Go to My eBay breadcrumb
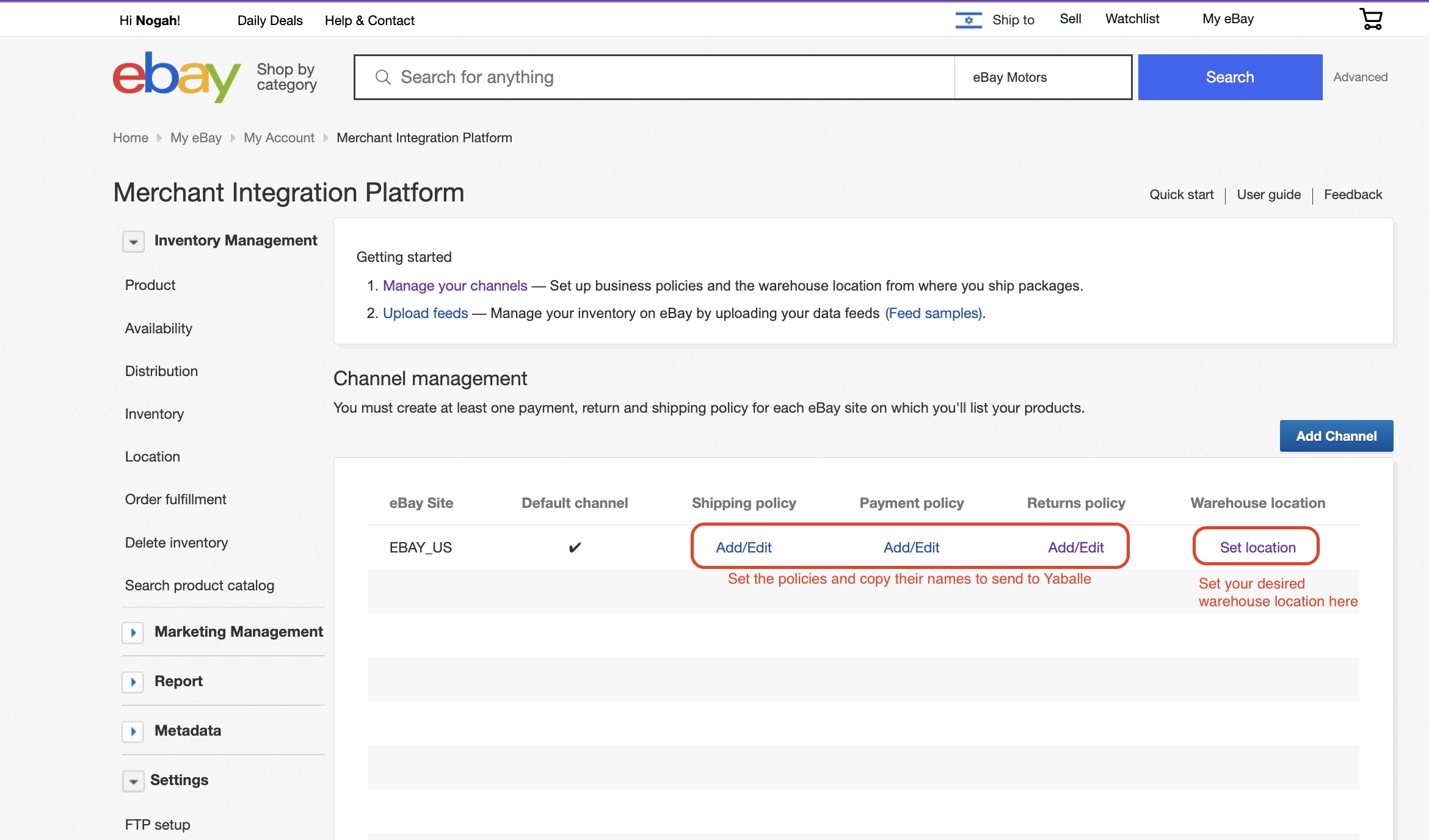 pos(196,138)
